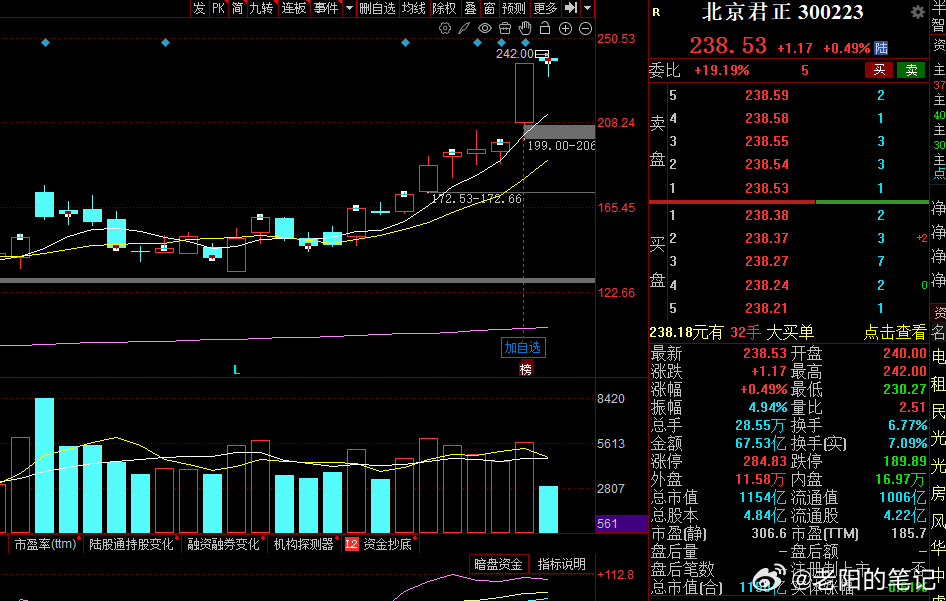
Task: Click the ask-4 price 238.58
Action: click(x=766, y=118)
